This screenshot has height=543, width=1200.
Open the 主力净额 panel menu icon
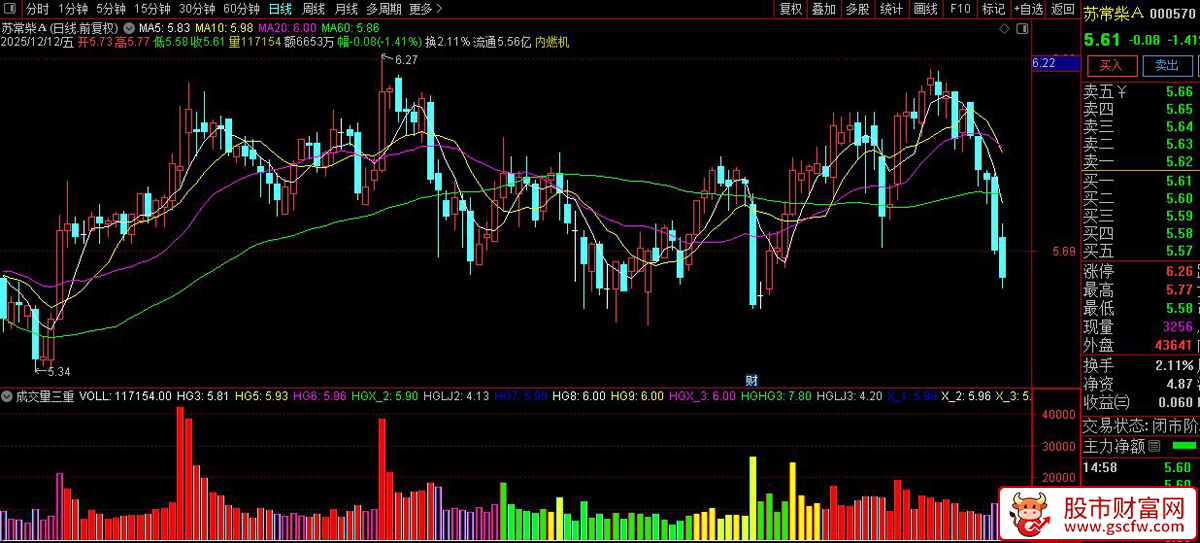(1154, 446)
